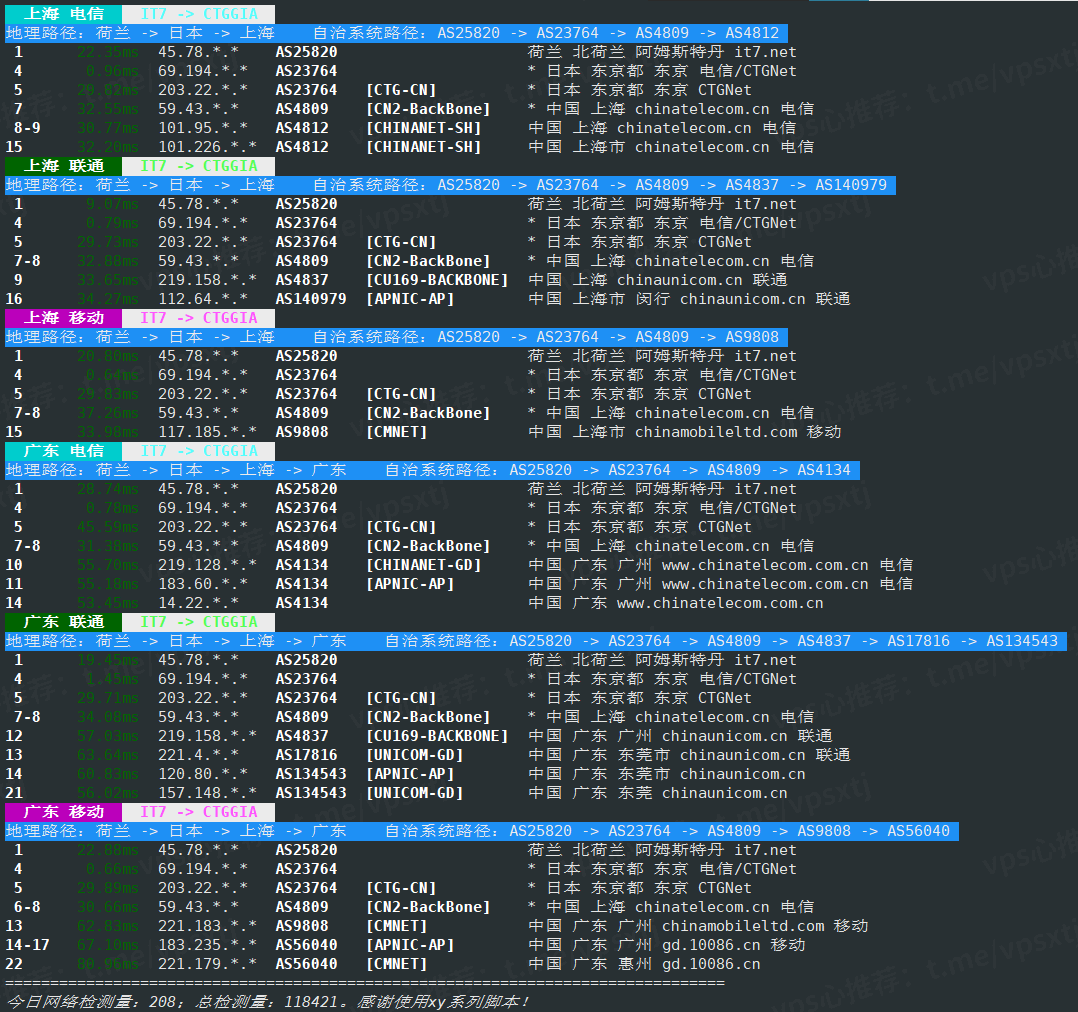This screenshot has height=1012, width=1078.
Task: Click "AS56040" in the 广东 移动 path line
Action: pyautogui.click(x=918, y=831)
